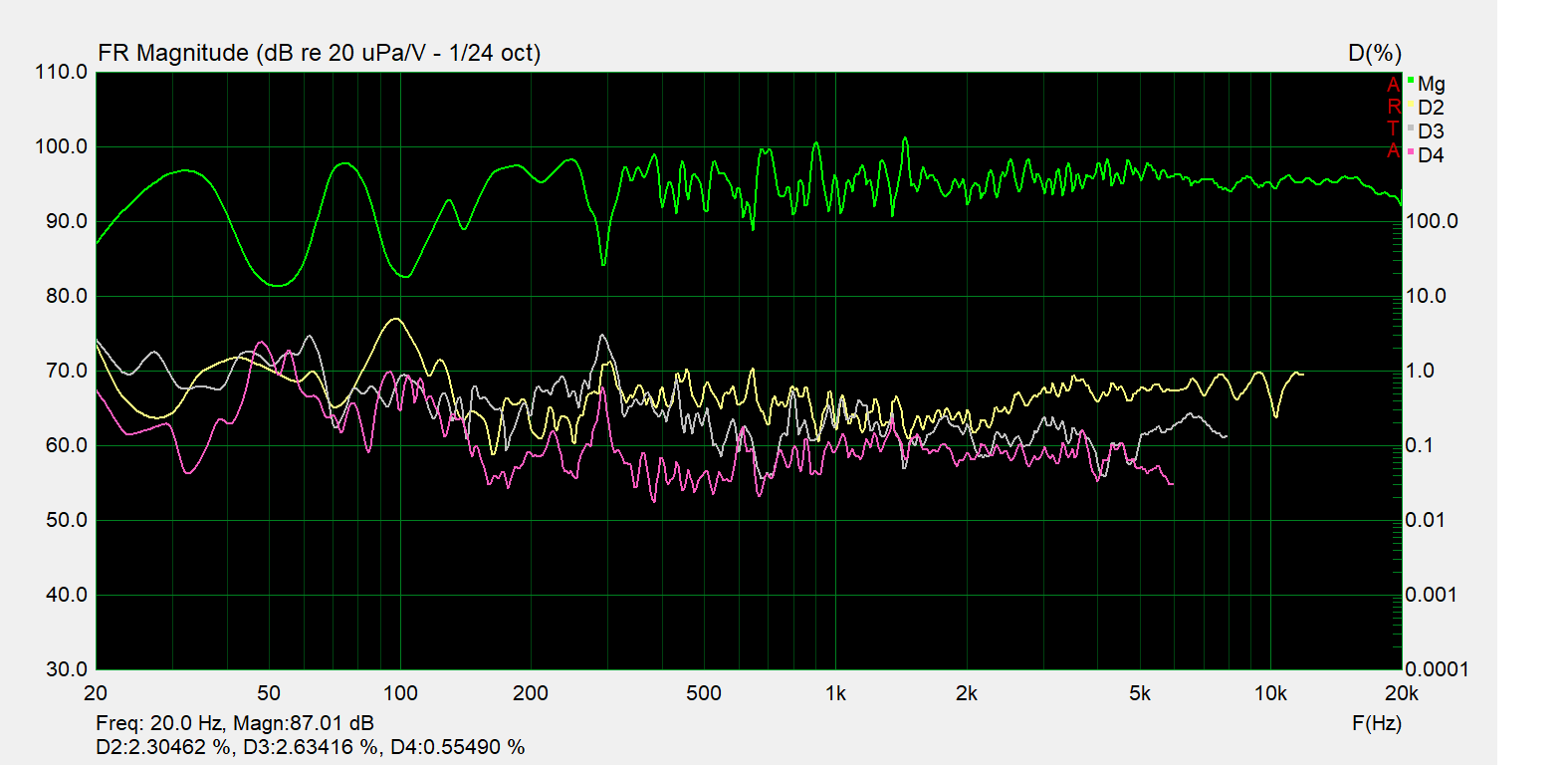Click the 30.0 dB bottom axis value
Viewport: 1568px width, 765px height.
point(66,669)
